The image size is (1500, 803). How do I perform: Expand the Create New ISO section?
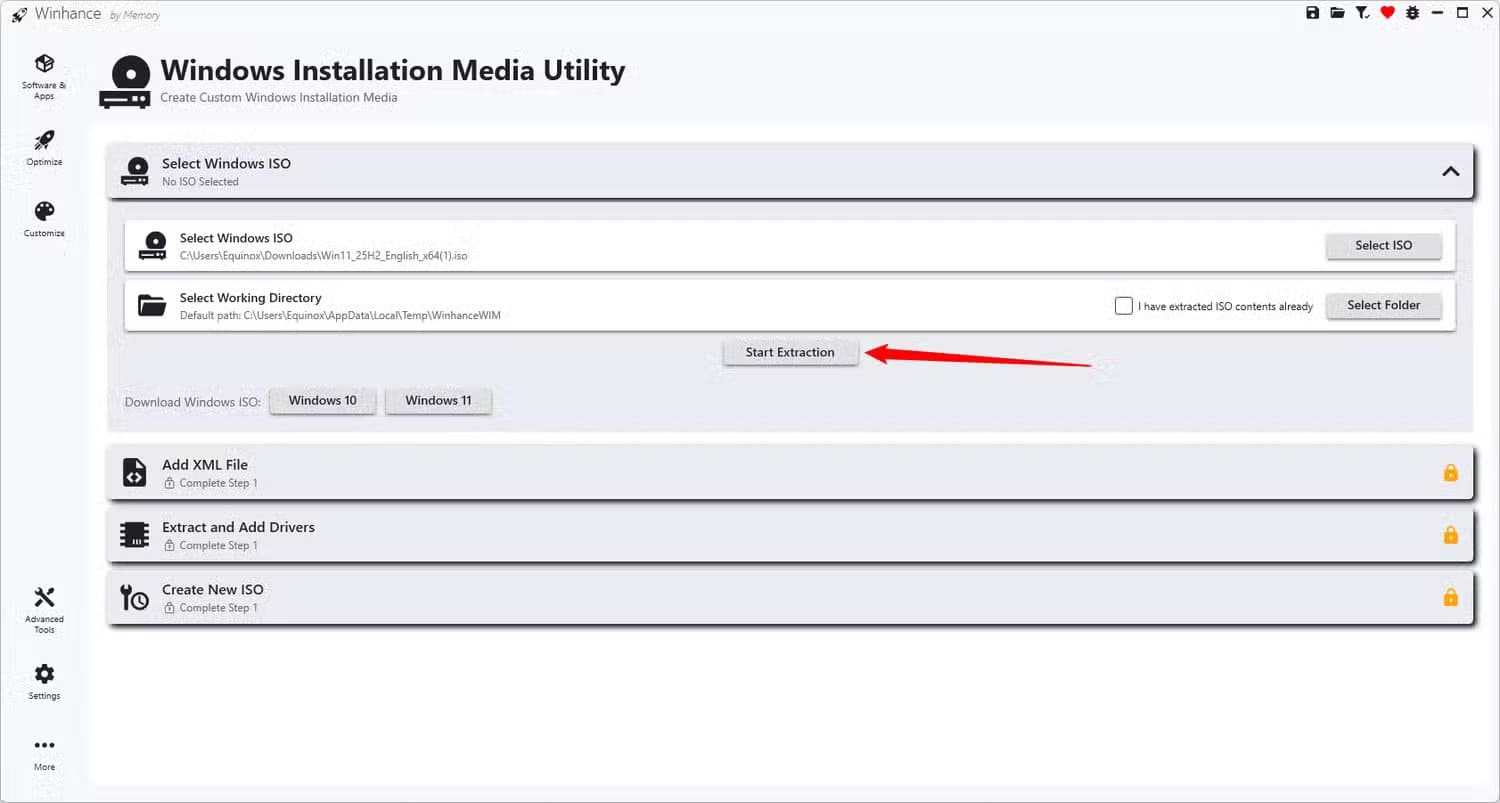(790, 597)
